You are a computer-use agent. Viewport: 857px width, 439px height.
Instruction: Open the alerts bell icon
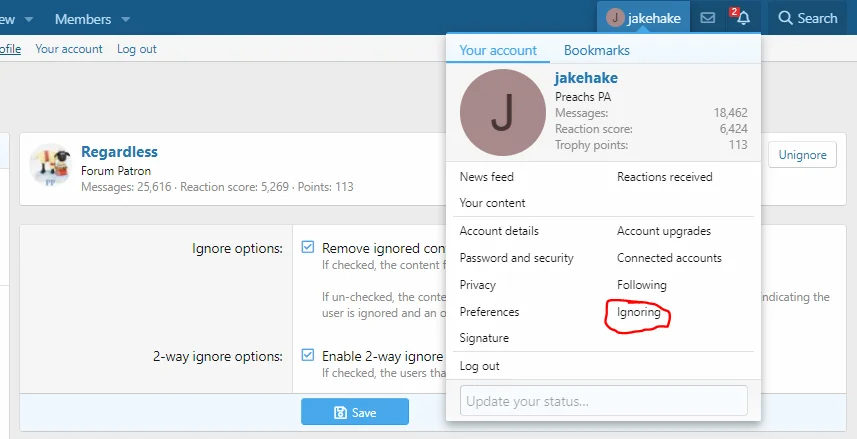click(743, 18)
